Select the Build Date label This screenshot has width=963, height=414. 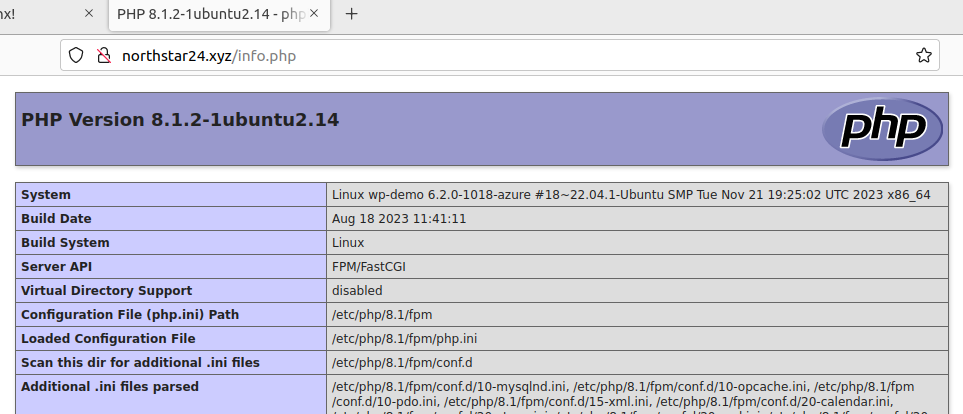(56, 219)
